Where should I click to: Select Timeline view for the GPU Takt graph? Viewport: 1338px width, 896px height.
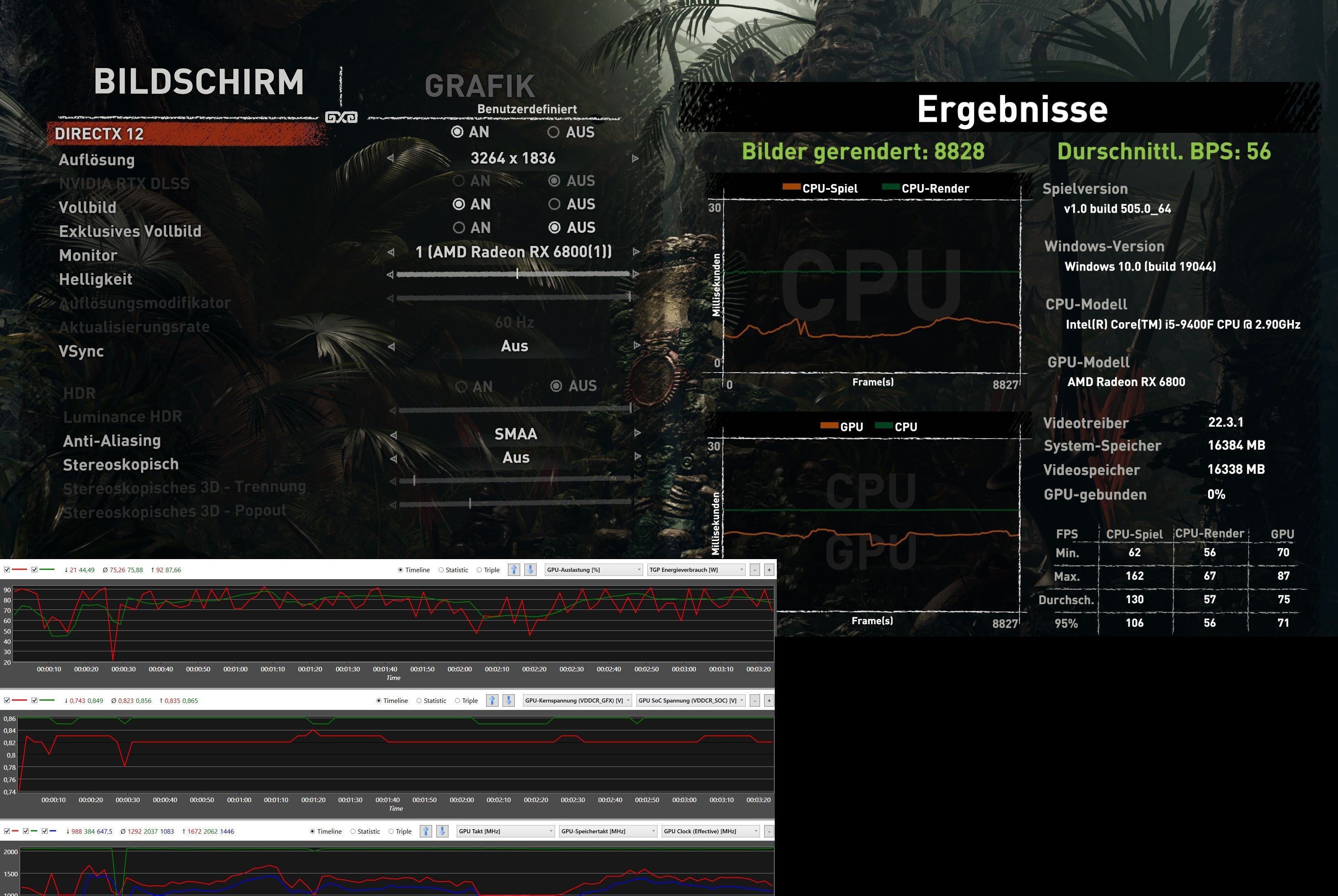point(326,831)
